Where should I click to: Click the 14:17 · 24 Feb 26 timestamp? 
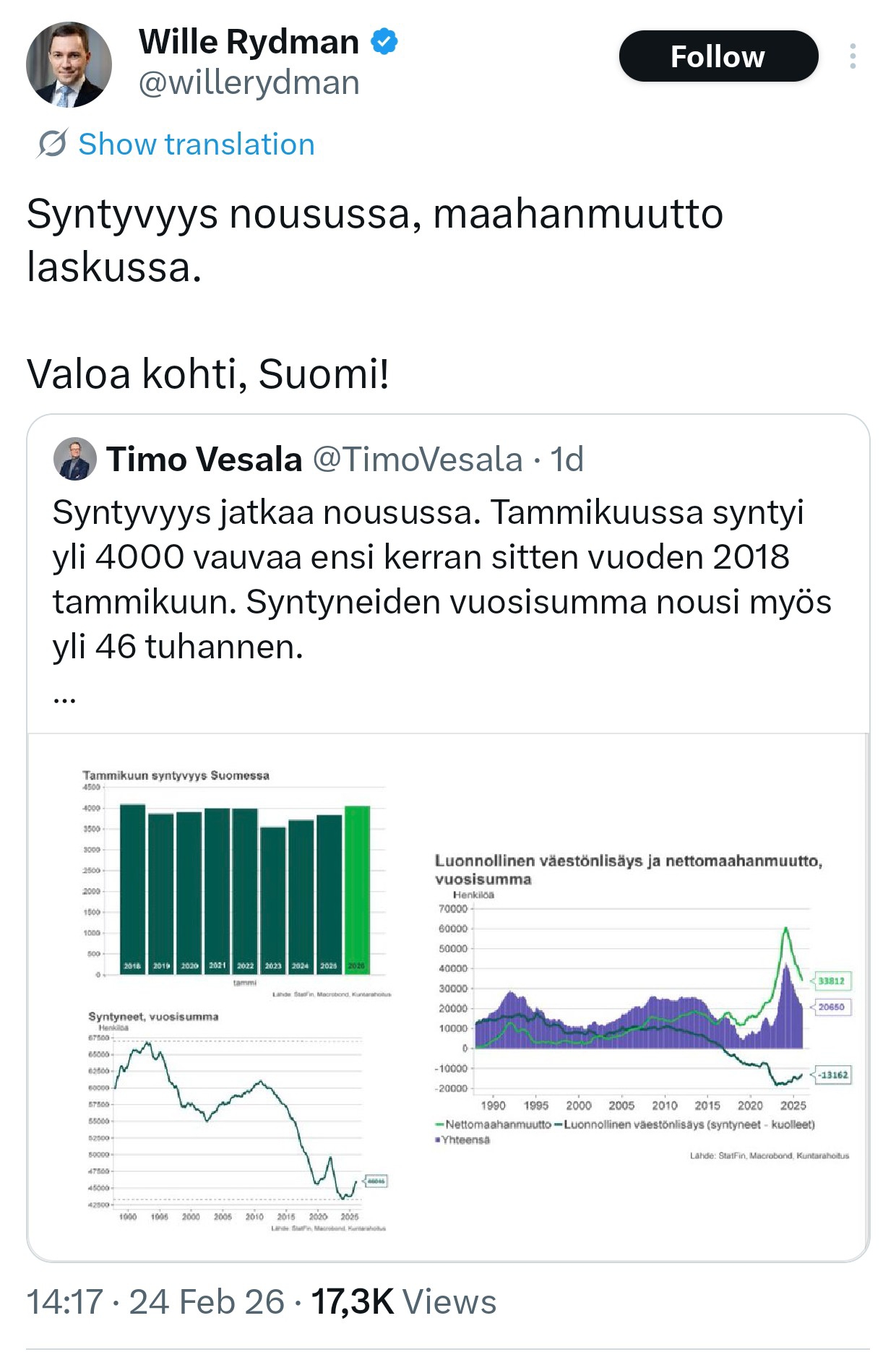[155, 1301]
